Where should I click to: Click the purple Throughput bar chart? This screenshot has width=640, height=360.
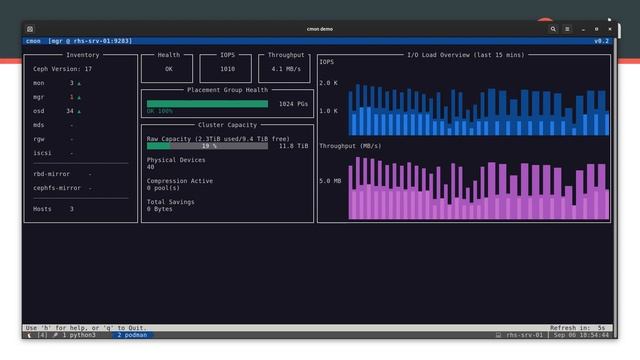pos(478,189)
